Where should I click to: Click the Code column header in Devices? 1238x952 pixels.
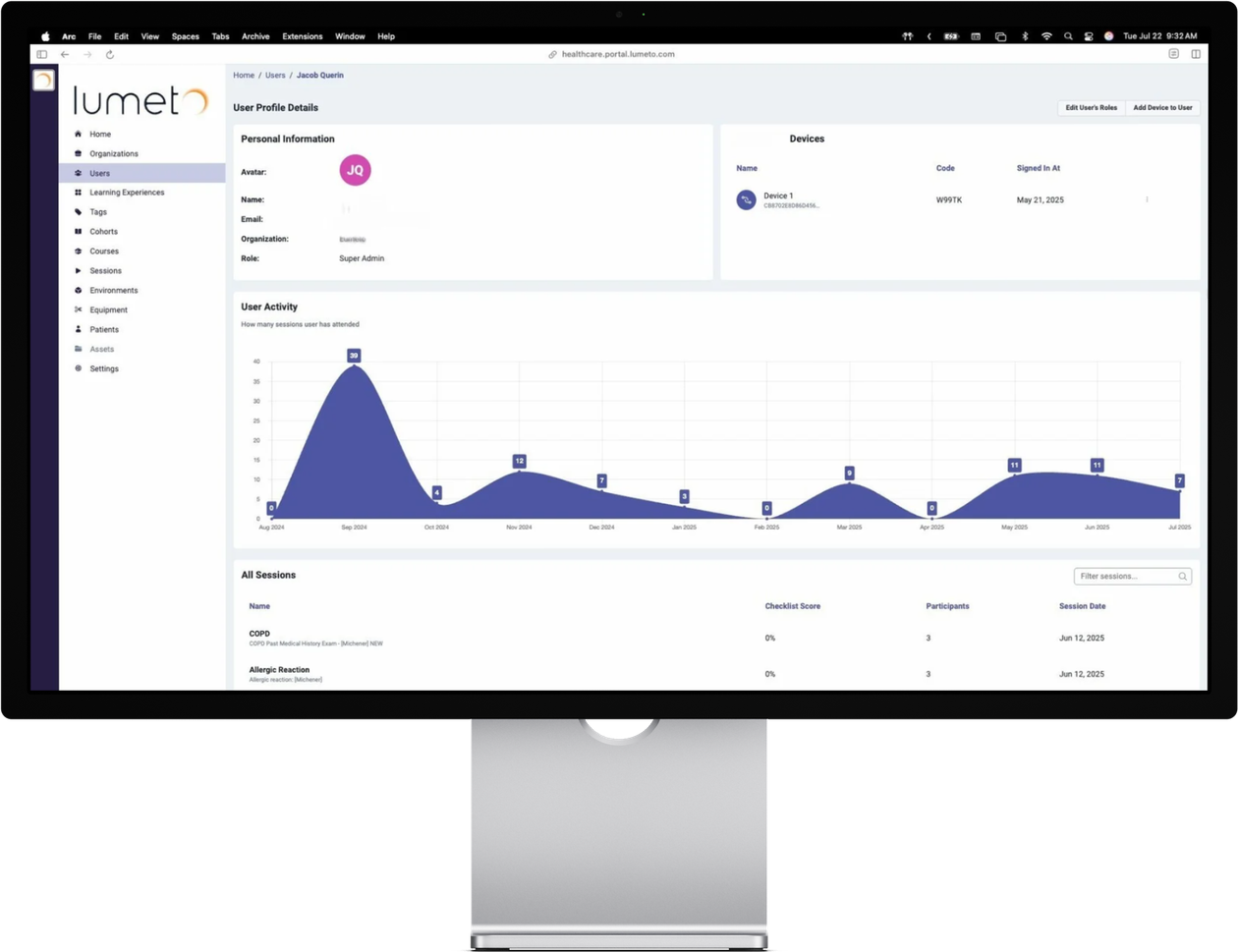tap(945, 168)
